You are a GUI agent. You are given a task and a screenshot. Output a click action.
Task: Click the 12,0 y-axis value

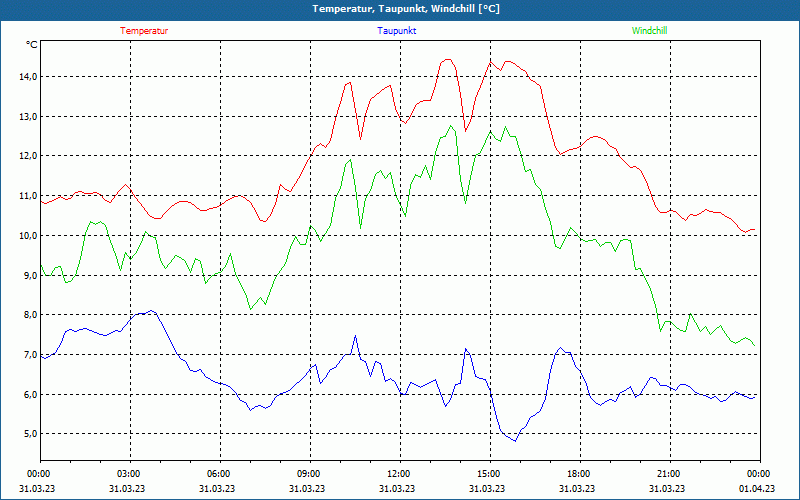(28, 156)
